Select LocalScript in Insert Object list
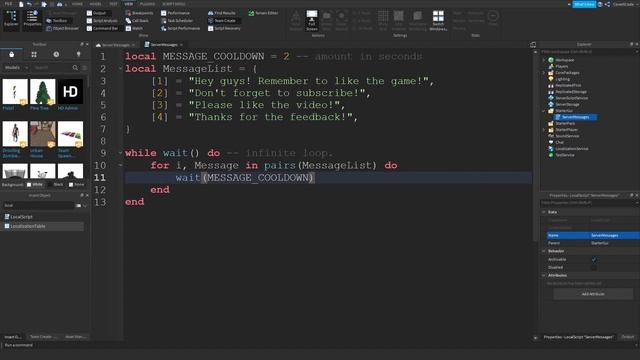This screenshot has width=640, height=360. pos(43,217)
